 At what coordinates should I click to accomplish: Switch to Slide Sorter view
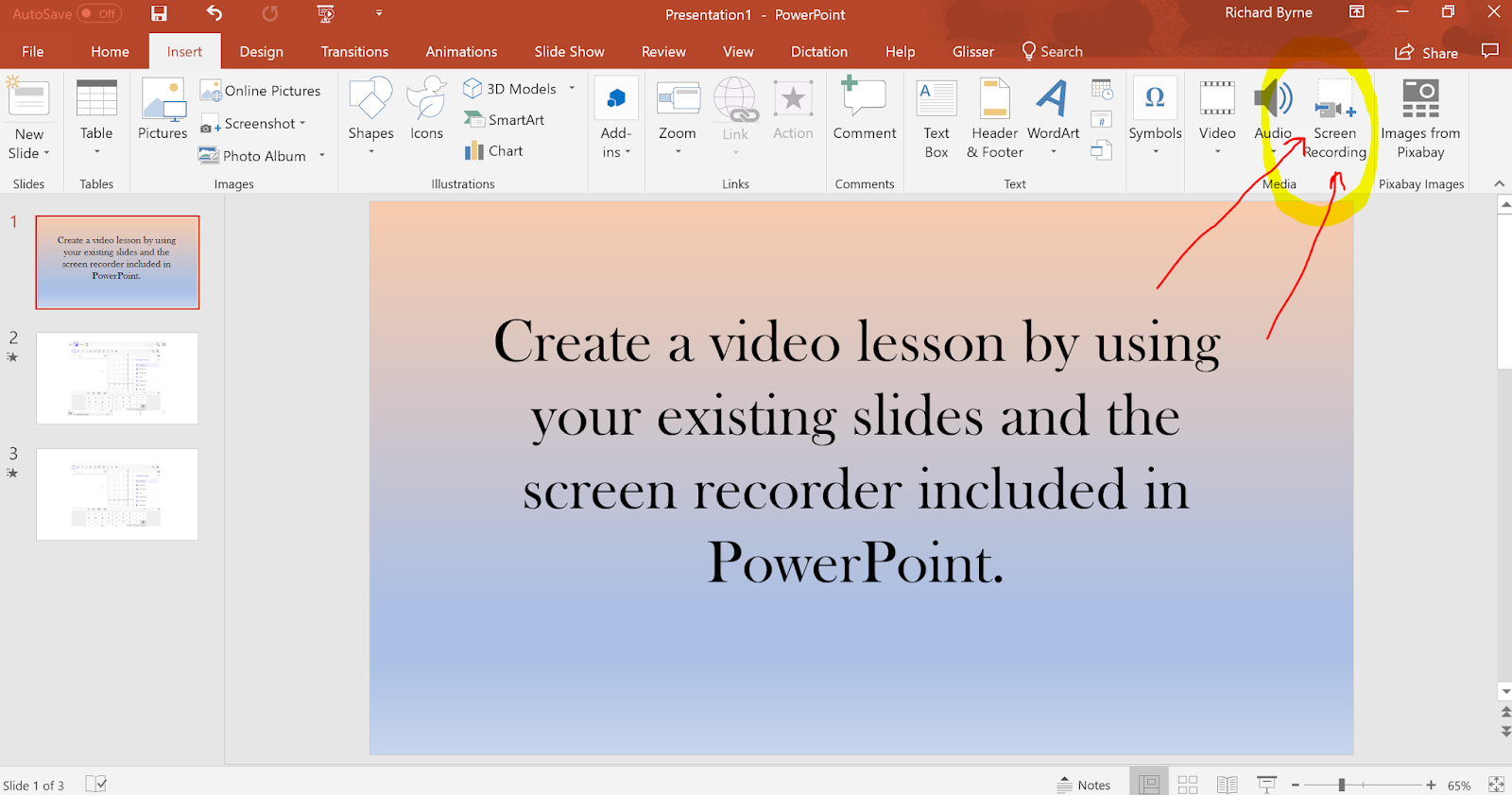click(x=1188, y=785)
